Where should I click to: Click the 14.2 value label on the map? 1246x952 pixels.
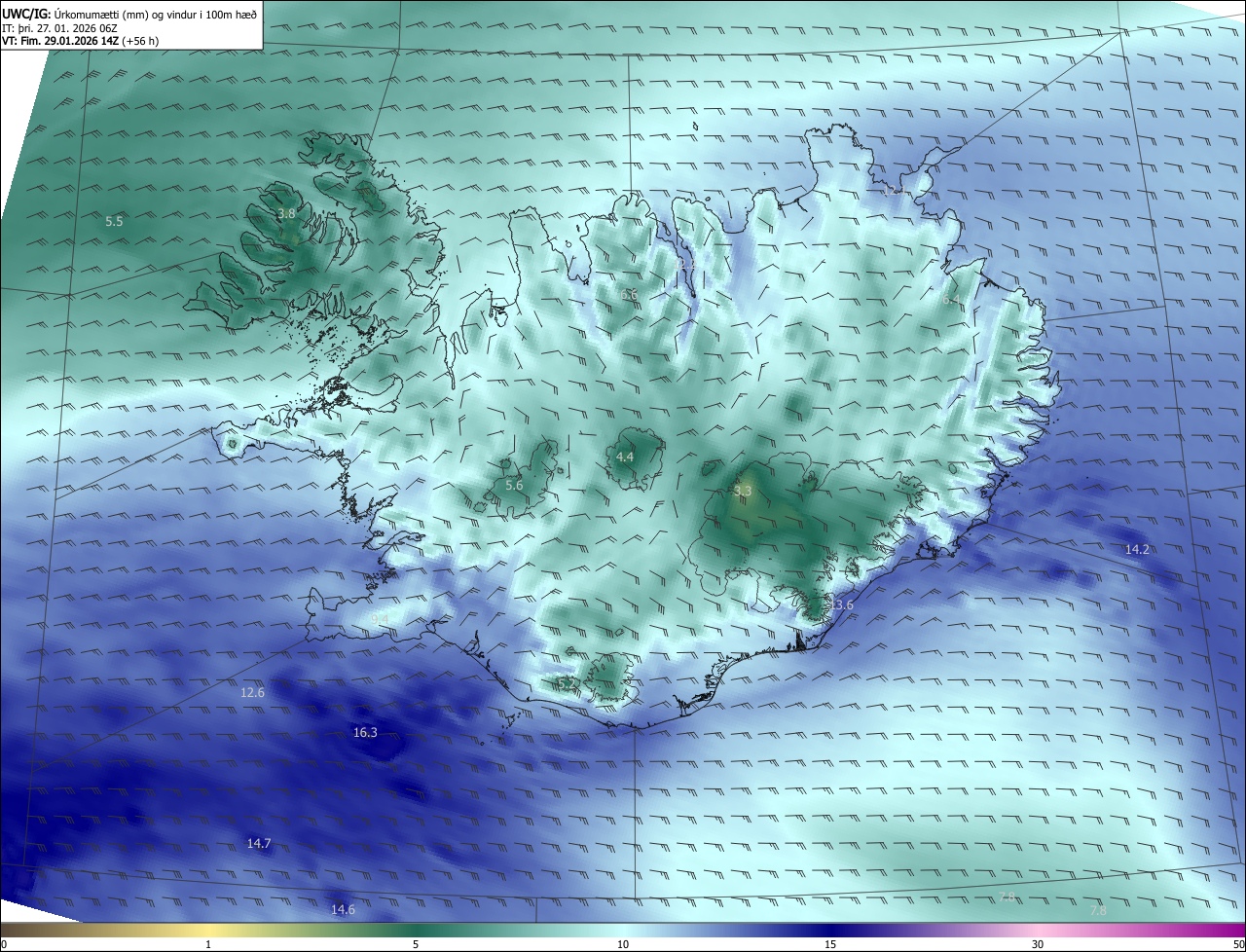point(1137,550)
